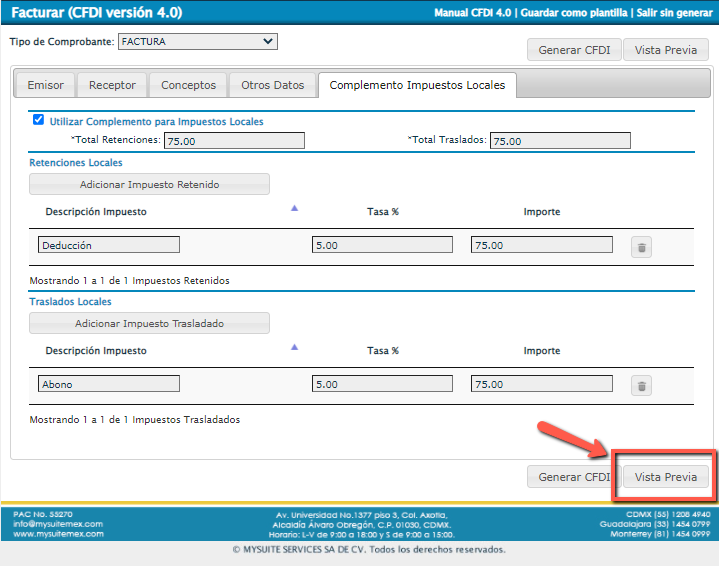Delete the Abono transferred tax row

coord(641,386)
